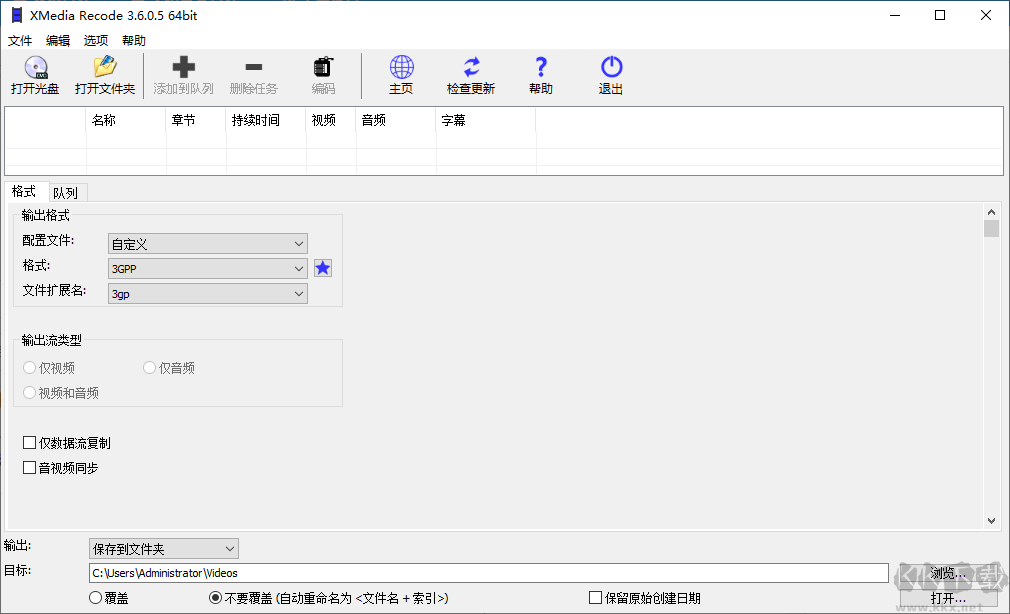Click the 章节 column header

click(196, 120)
